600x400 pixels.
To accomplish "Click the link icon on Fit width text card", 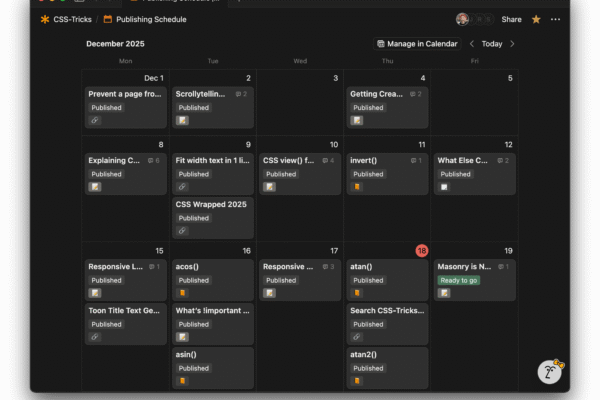I will (182, 187).
